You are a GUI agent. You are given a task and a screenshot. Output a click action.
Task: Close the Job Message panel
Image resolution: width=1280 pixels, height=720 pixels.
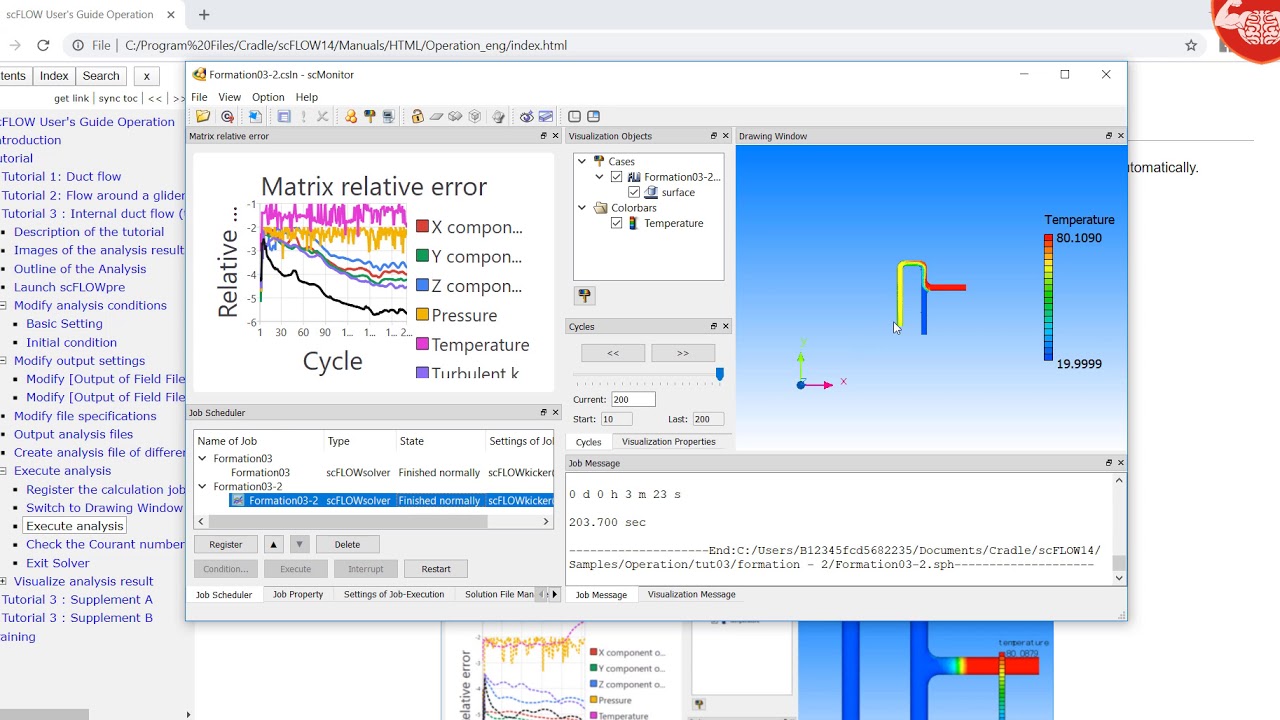1121,463
